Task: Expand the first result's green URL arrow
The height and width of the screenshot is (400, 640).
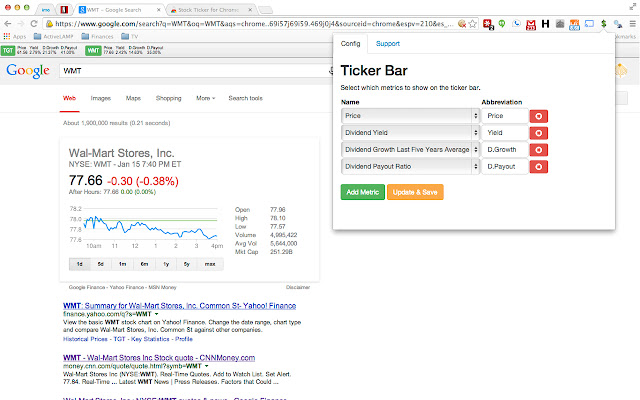Action: (157, 314)
